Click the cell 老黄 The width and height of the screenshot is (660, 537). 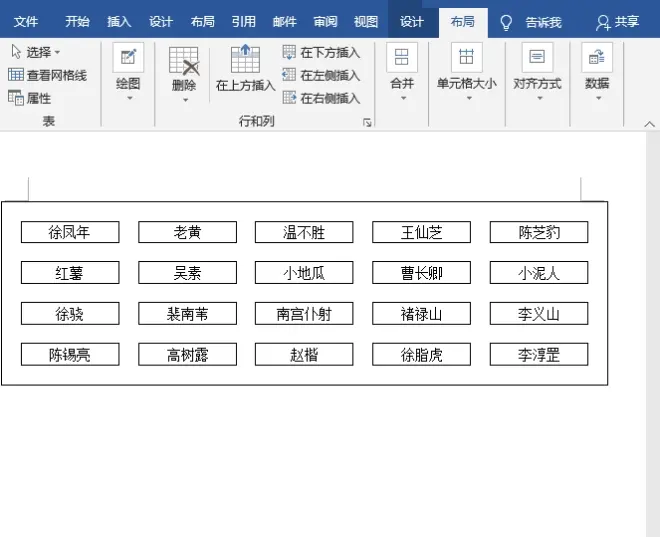click(x=187, y=232)
